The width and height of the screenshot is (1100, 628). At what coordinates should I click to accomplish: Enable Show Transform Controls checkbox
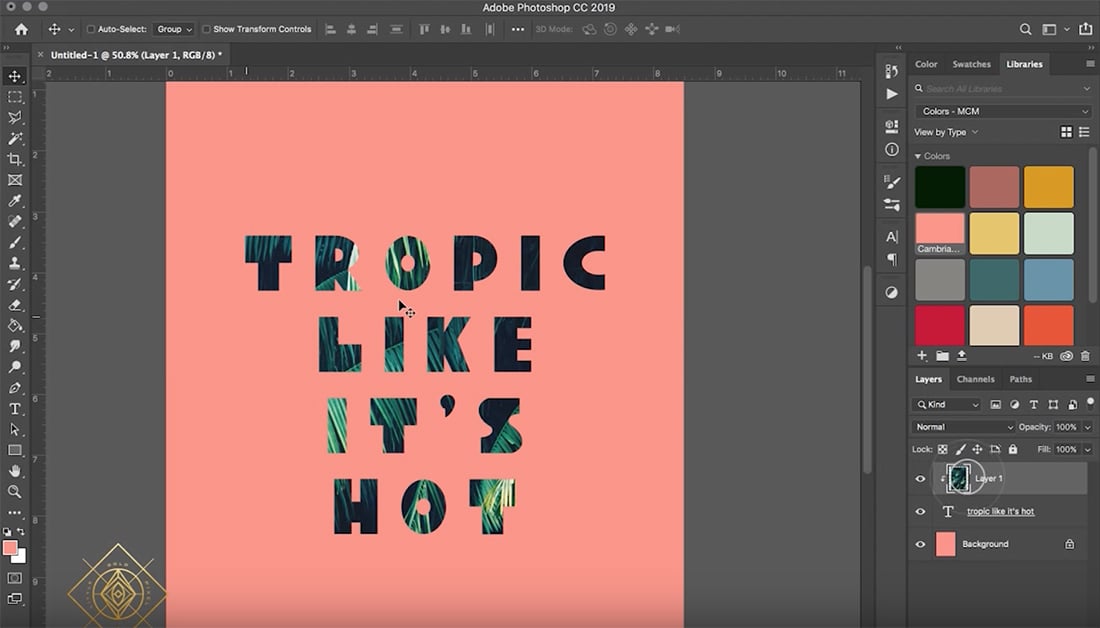[x=207, y=30]
